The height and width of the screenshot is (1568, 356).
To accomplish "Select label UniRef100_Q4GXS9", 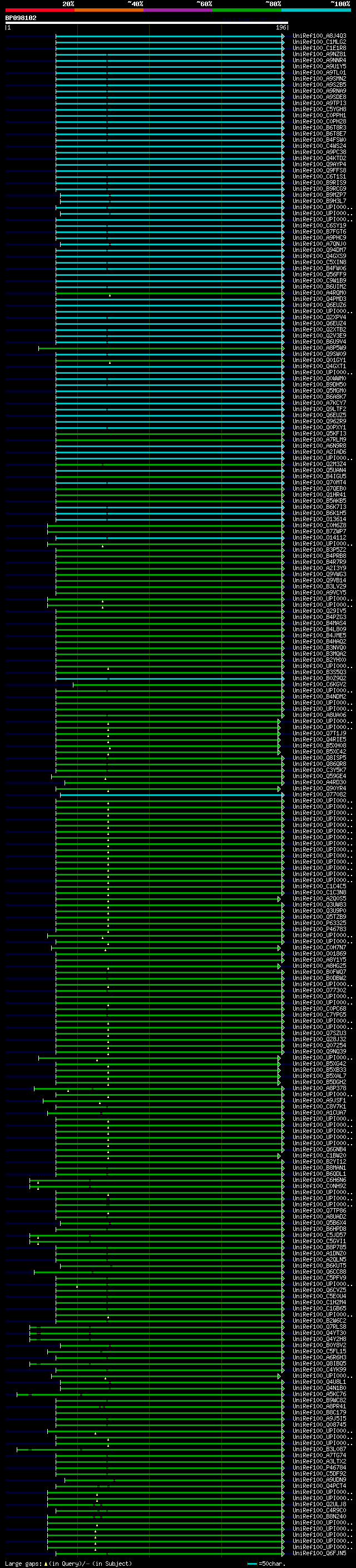I will tap(319, 256).
